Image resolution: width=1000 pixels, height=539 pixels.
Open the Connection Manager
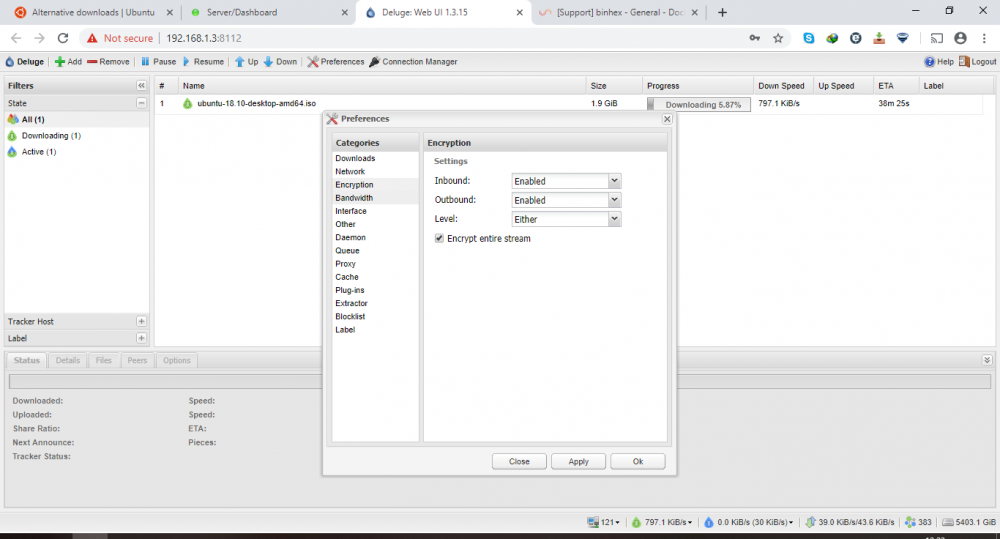coord(413,62)
